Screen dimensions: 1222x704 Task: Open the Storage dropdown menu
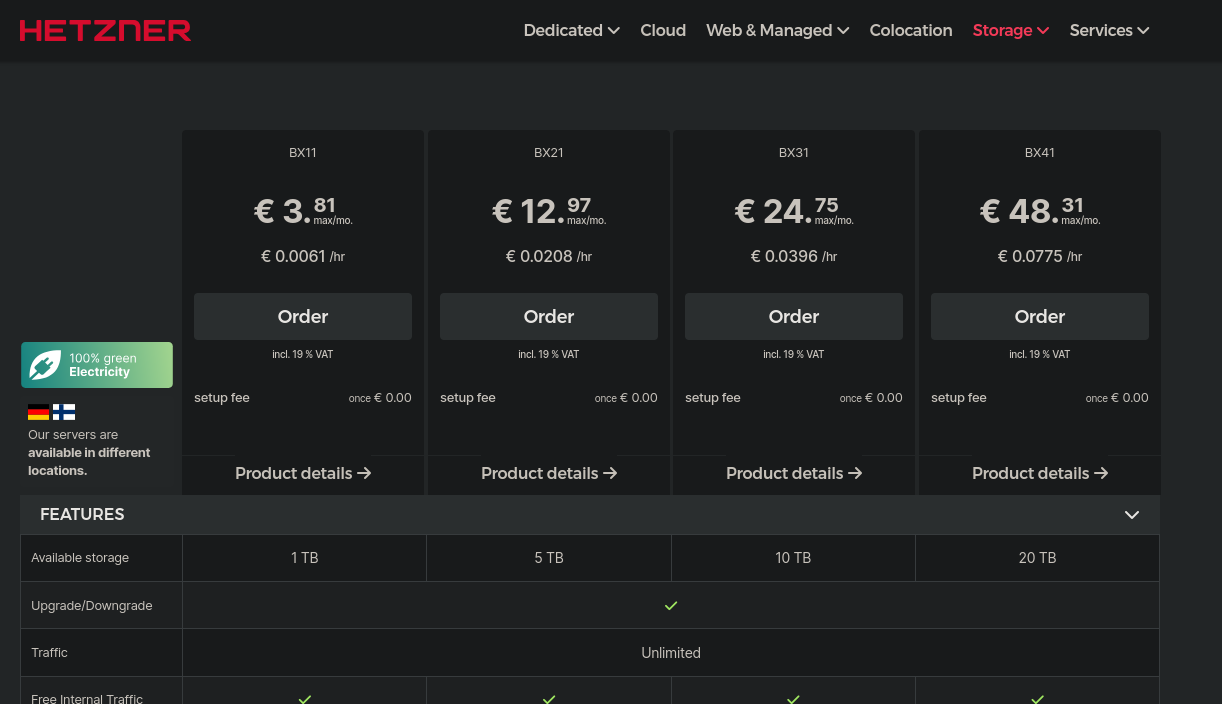point(1010,30)
